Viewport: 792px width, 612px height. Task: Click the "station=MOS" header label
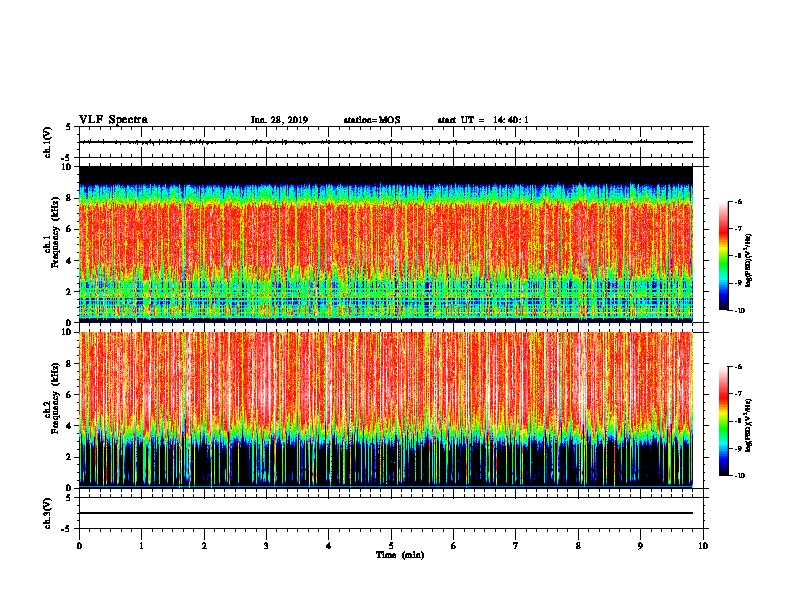point(372,120)
